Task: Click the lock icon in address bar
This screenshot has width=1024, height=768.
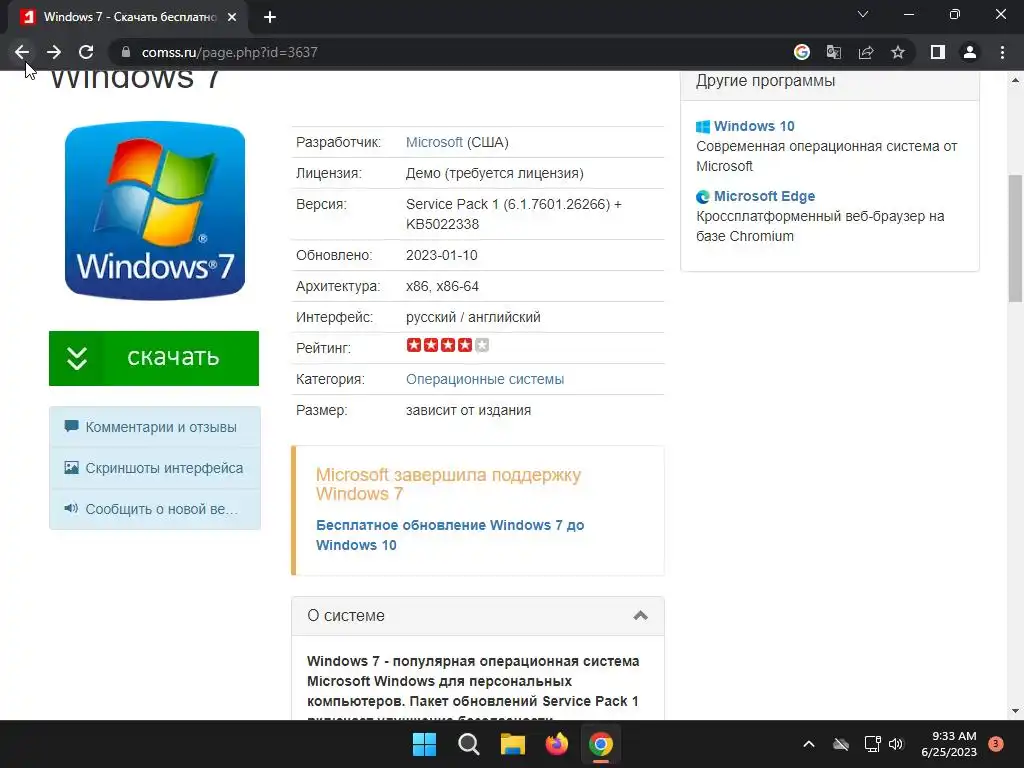Action: tap(126, 52)
